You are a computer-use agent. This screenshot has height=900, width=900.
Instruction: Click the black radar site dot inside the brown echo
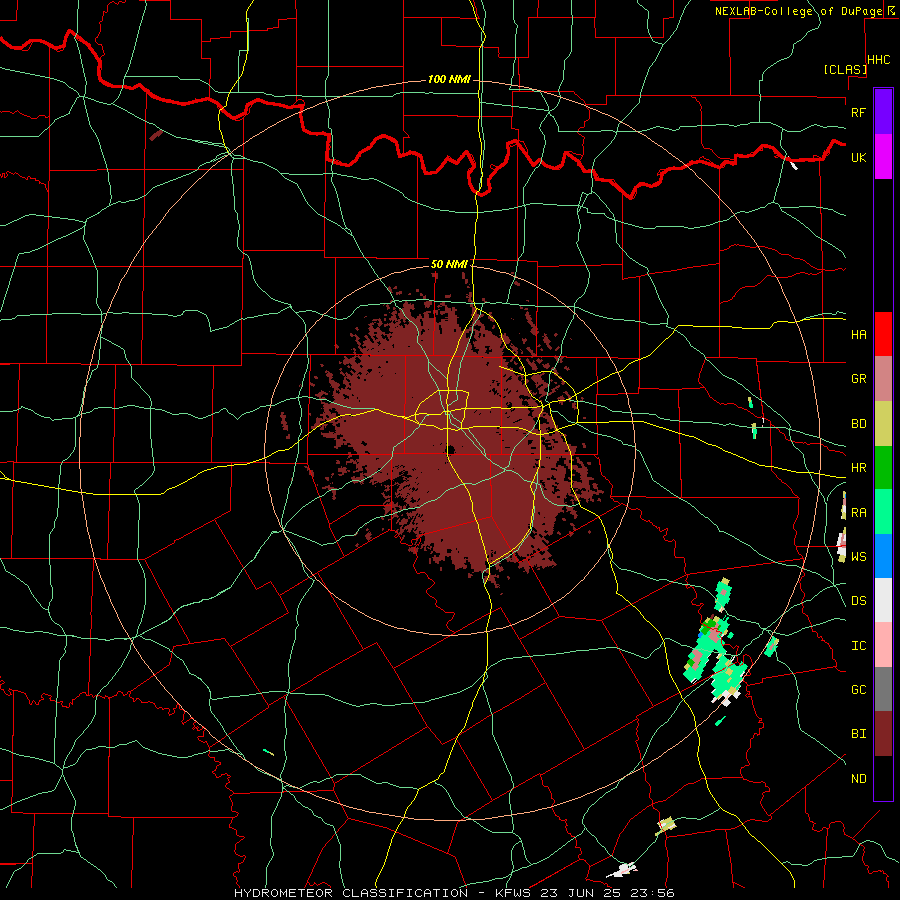(451, 449)
